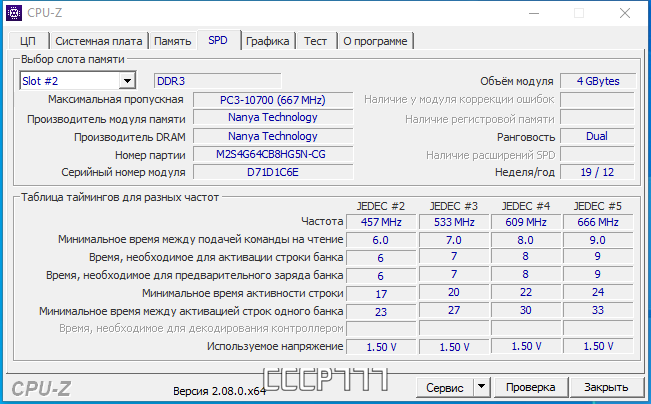This screenshot has height=404, width=651.
Task: Click the Номер партии label
Action: coord(150,155)
